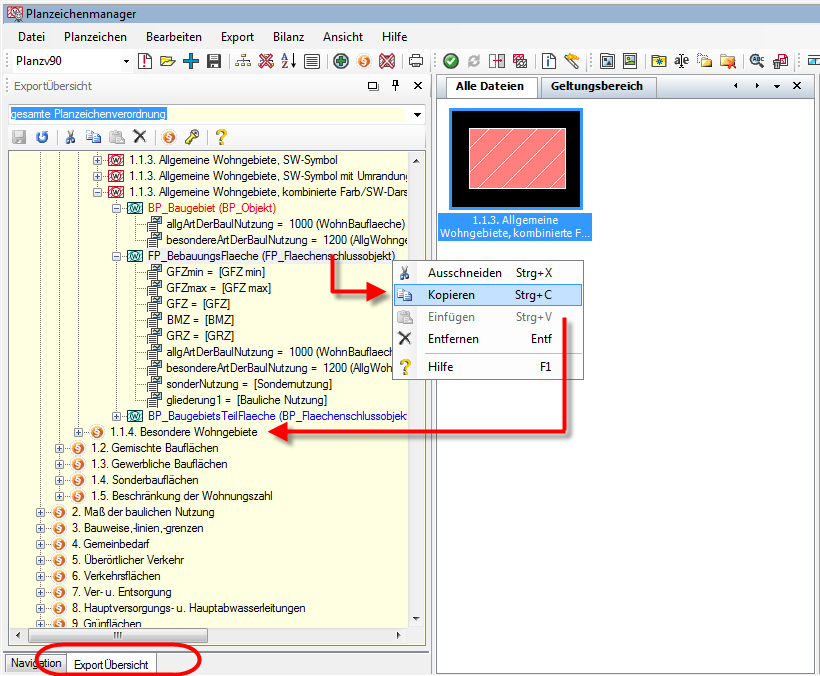The height and width of the screenshot is (676, 820).
Task: Click the yellow question mark icon in panel toolbar
Action: [x=221, y=137]
